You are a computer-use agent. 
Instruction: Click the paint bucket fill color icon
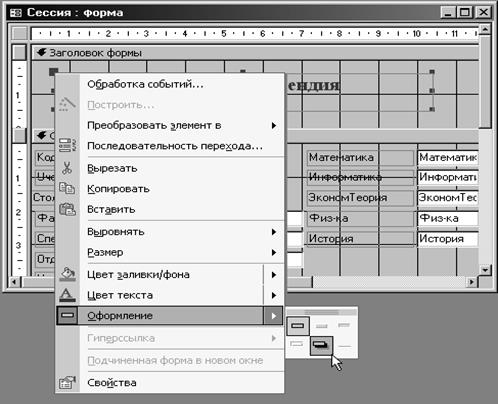point(67,274)
